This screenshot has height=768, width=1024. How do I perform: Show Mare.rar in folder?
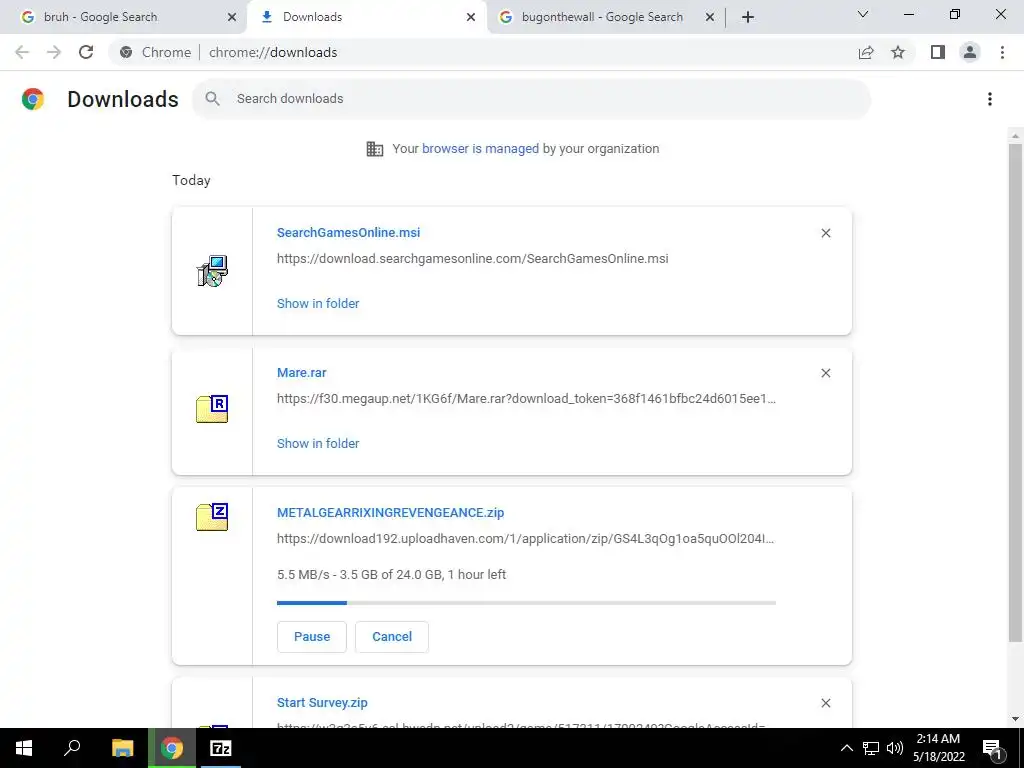click(318, 443)
